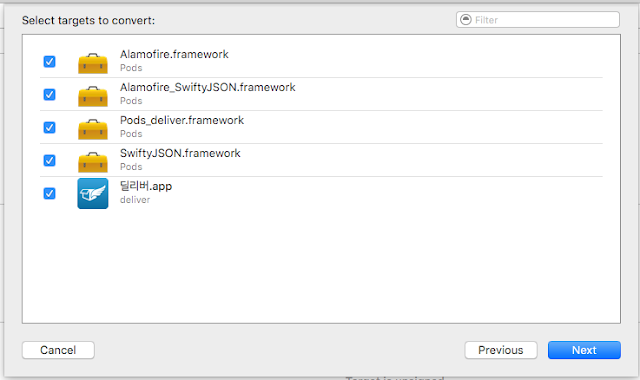640x380 pixels.
Task: Select the Alamofire.framework row label
Action: (x=174, y=54)
